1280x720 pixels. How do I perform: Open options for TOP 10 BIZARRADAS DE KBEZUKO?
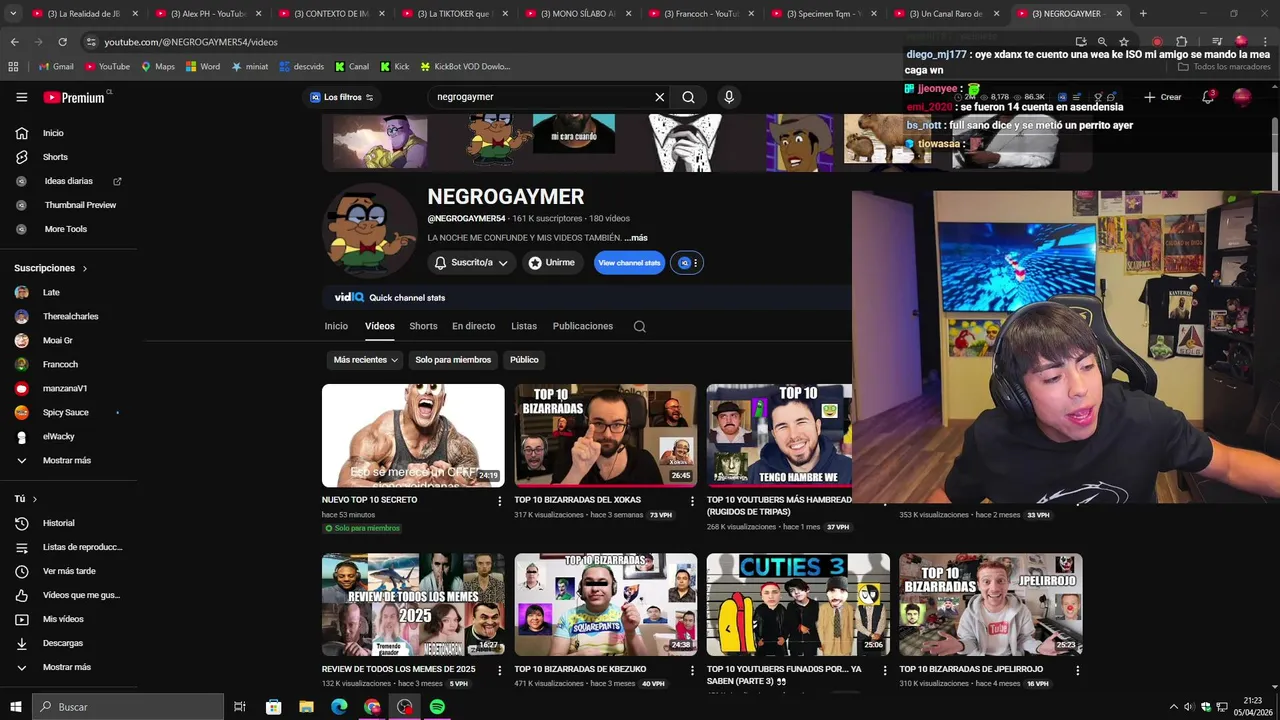(x=692, y=670)
